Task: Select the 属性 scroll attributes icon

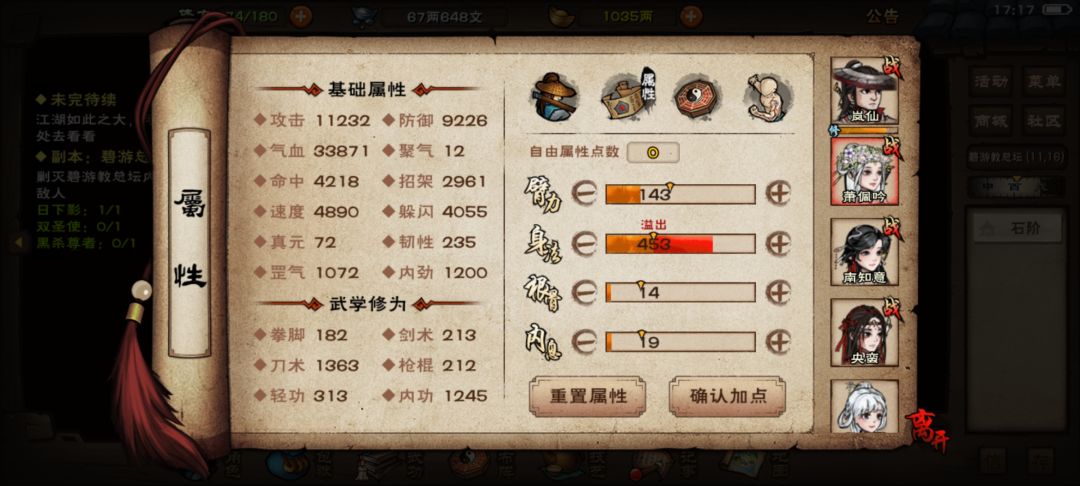Action: [628, 96]
